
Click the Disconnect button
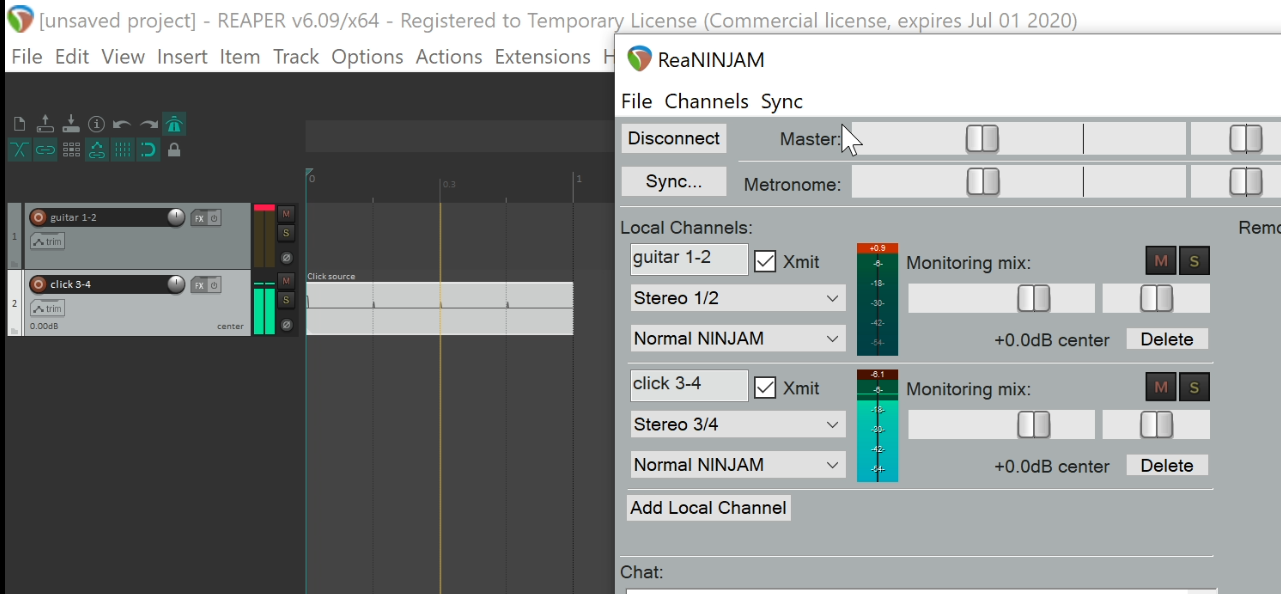(673, 138)
